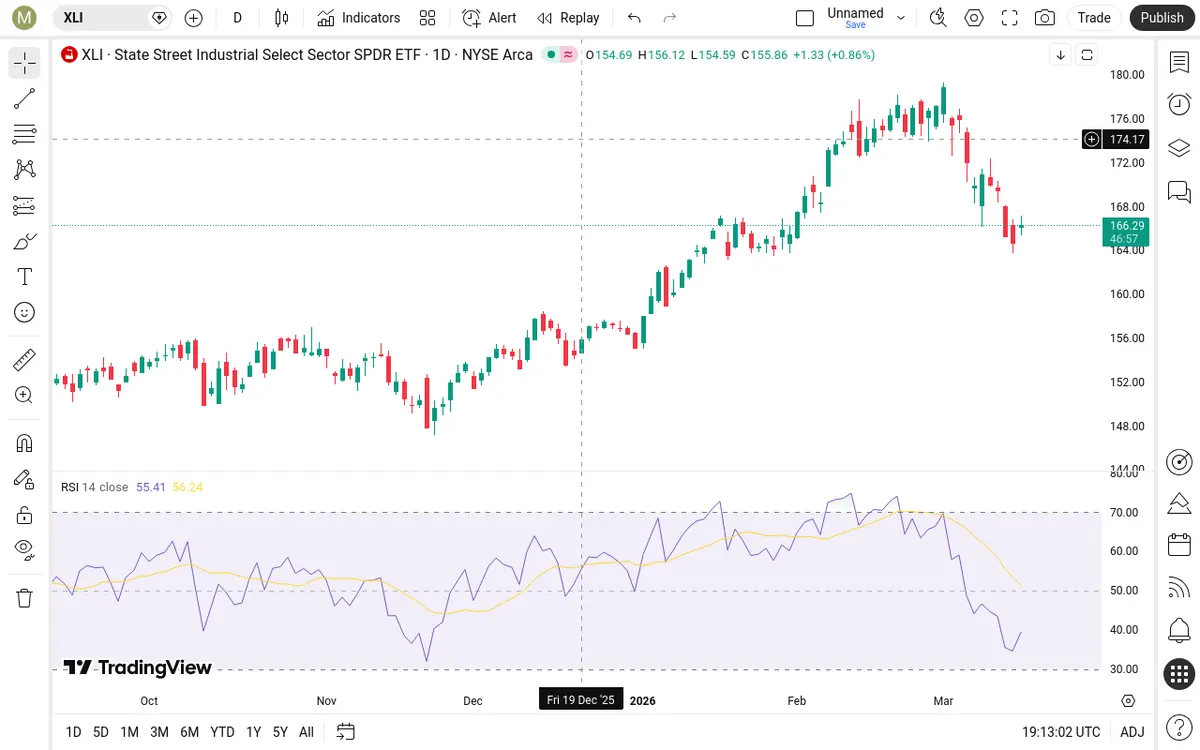
Task: Set the 5D date range
Action: coord(101,732)
